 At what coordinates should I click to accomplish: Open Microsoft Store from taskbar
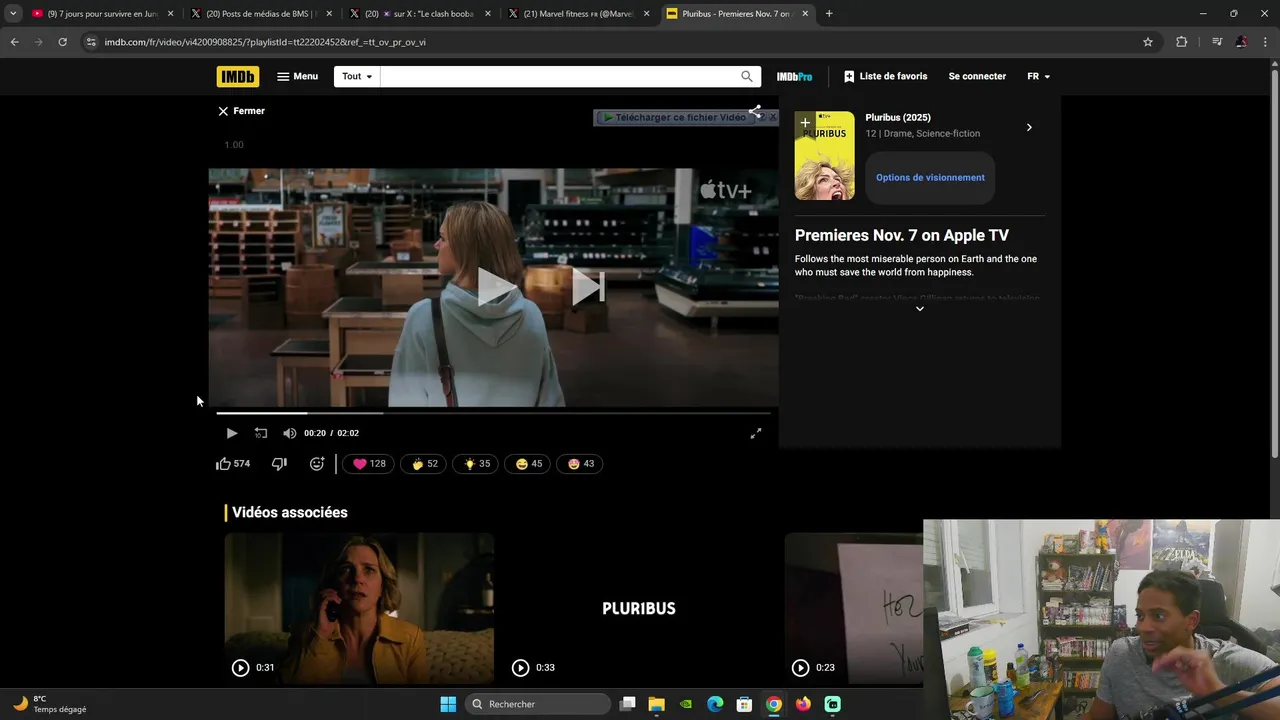[744, 704]
